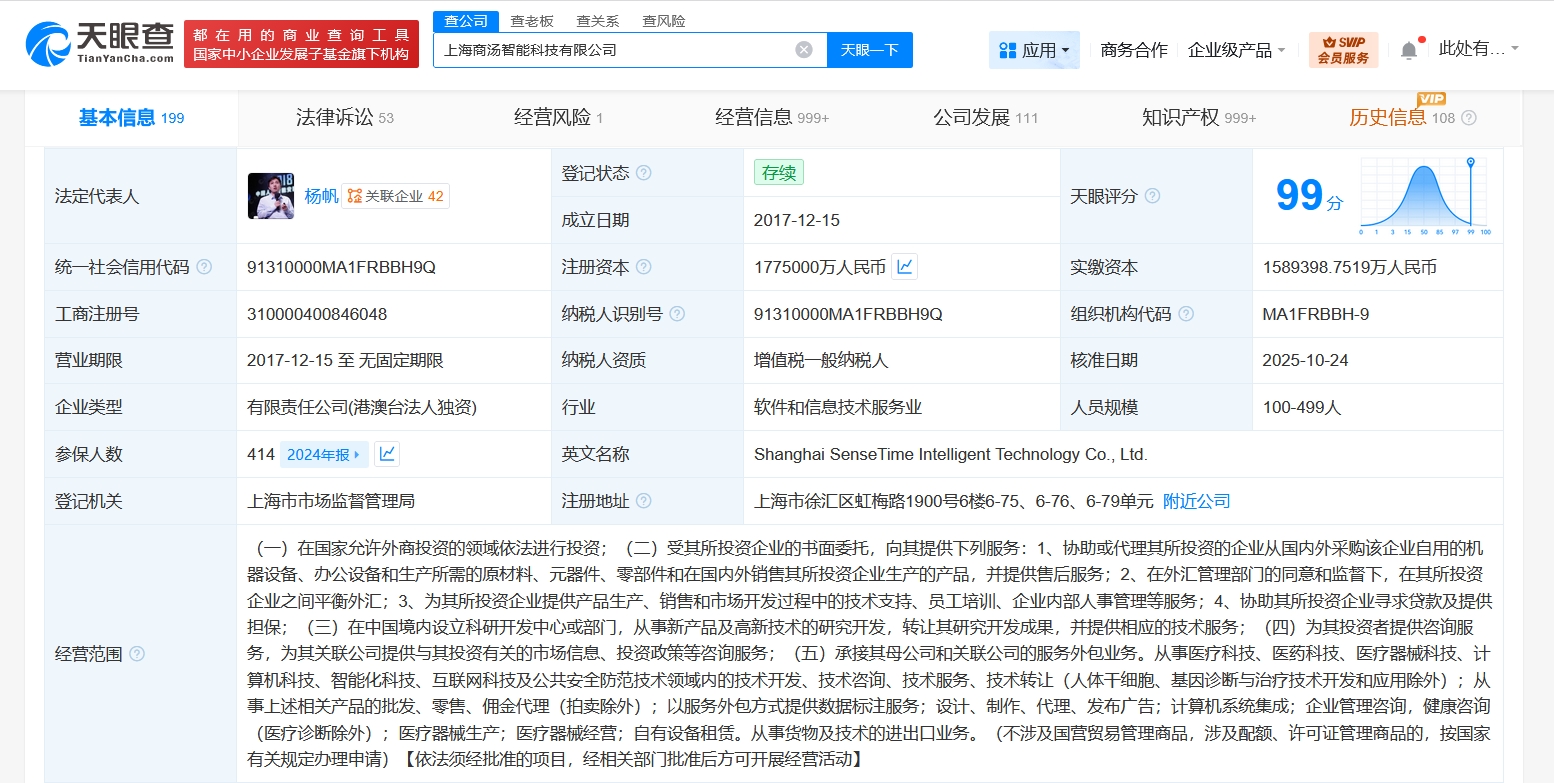Click help icon beside 经营范围
1554x783 pixels.
point(137,654)
